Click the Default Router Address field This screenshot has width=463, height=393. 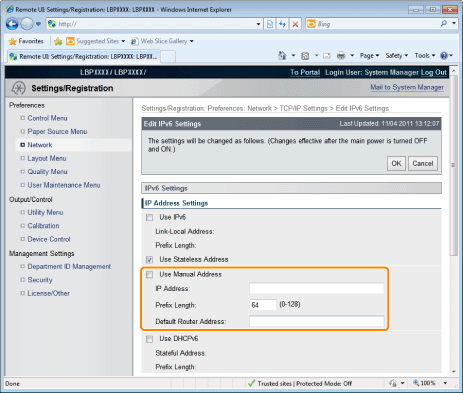click(x=317, y=321)
